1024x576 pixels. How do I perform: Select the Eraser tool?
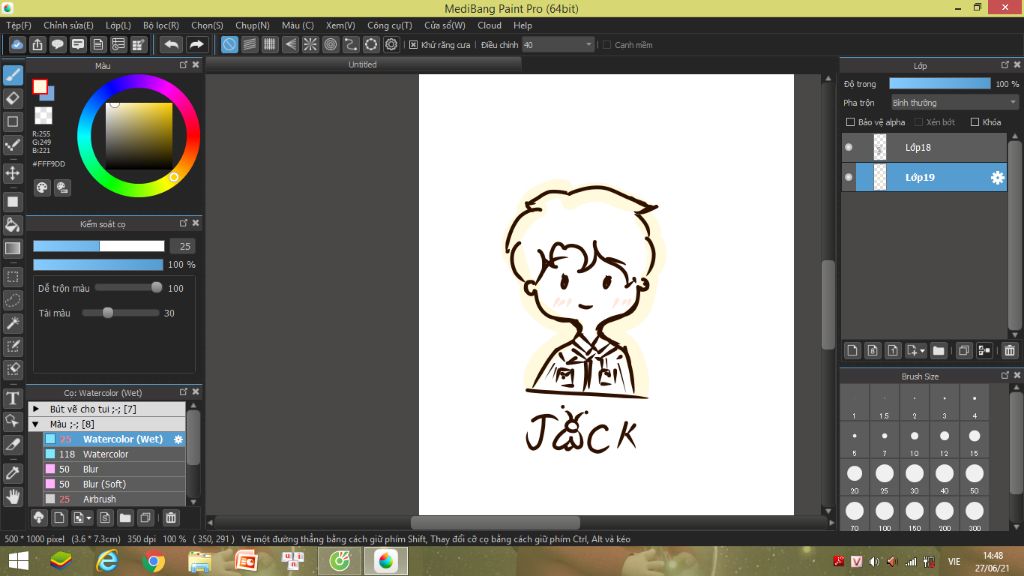(x=12, y=99)
